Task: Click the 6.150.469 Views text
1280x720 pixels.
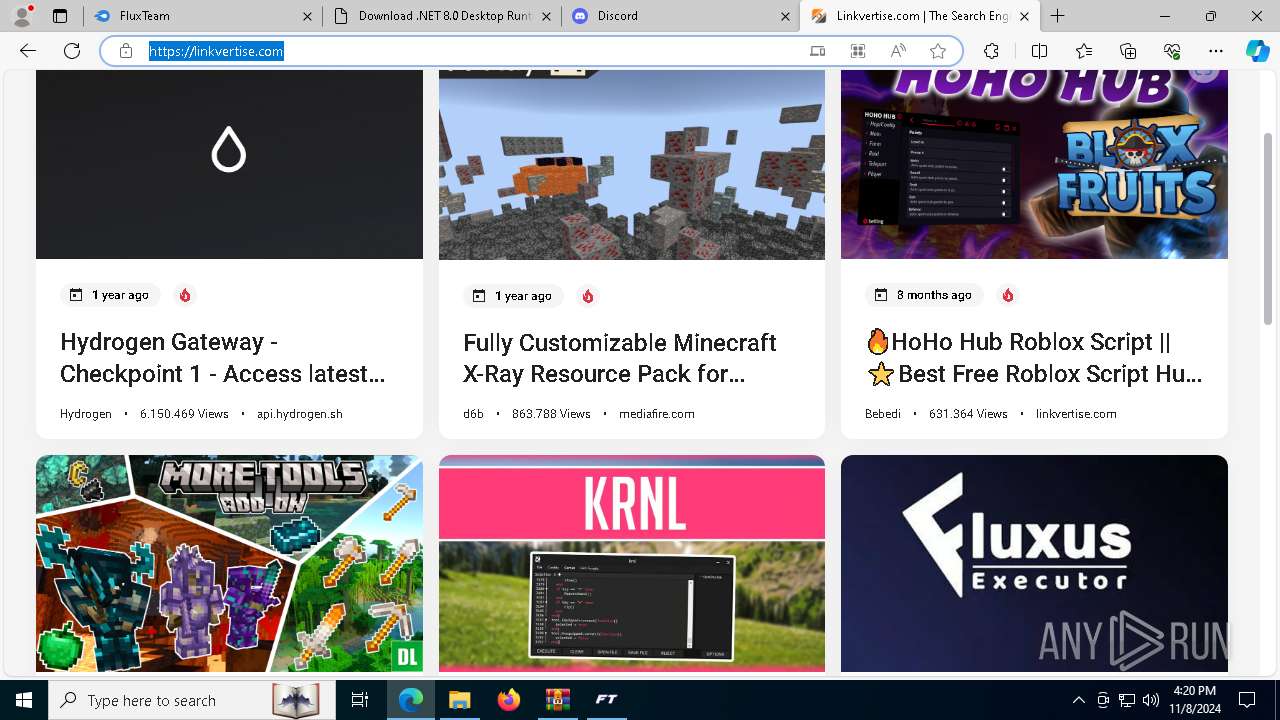Action: pyautogui.click(x=184, y=413)
